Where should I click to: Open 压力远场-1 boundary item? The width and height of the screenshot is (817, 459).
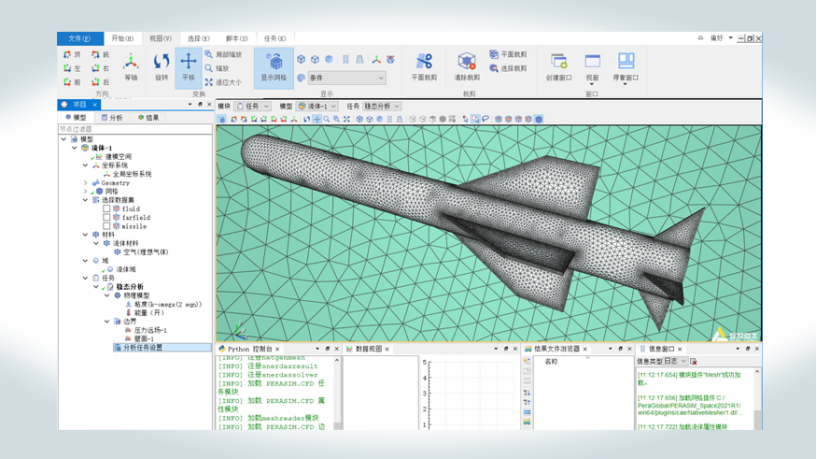pyautogui.click(x=150, y=330)
